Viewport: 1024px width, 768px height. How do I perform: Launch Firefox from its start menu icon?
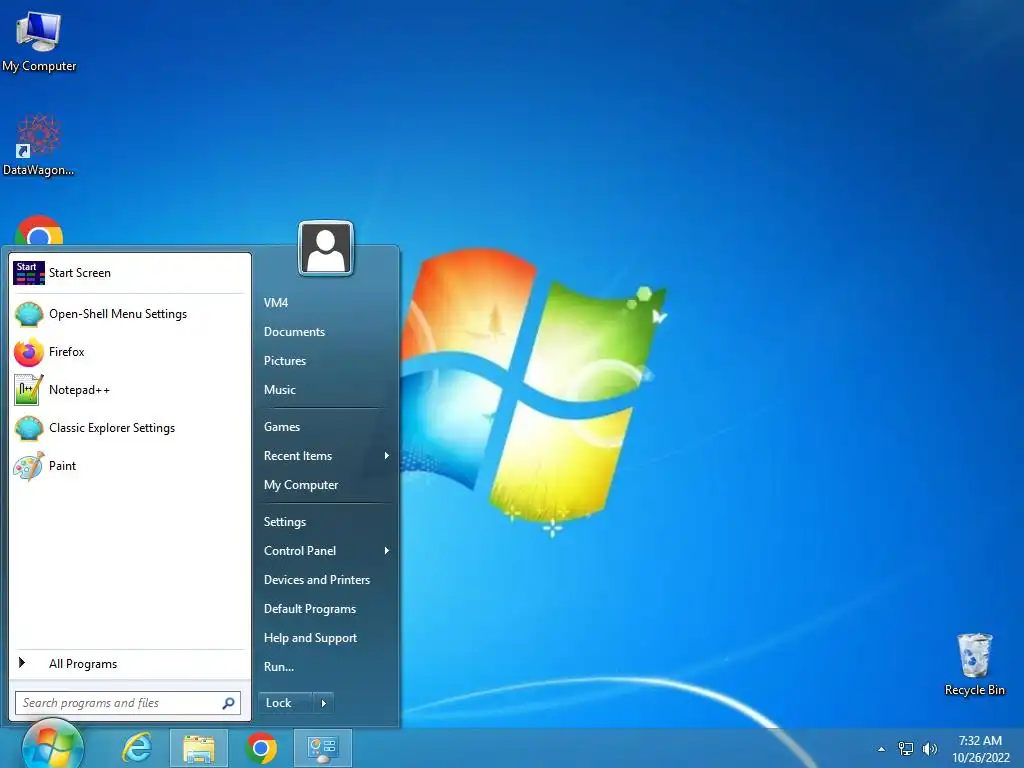point(29,352)
